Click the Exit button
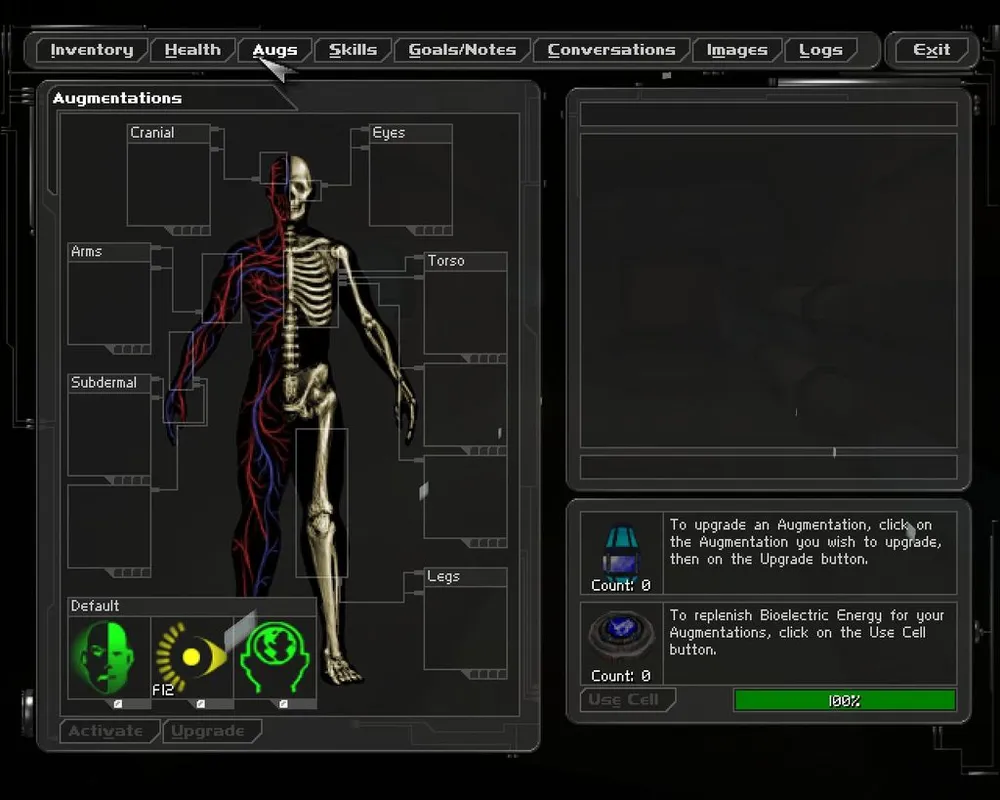 [931, 50]
